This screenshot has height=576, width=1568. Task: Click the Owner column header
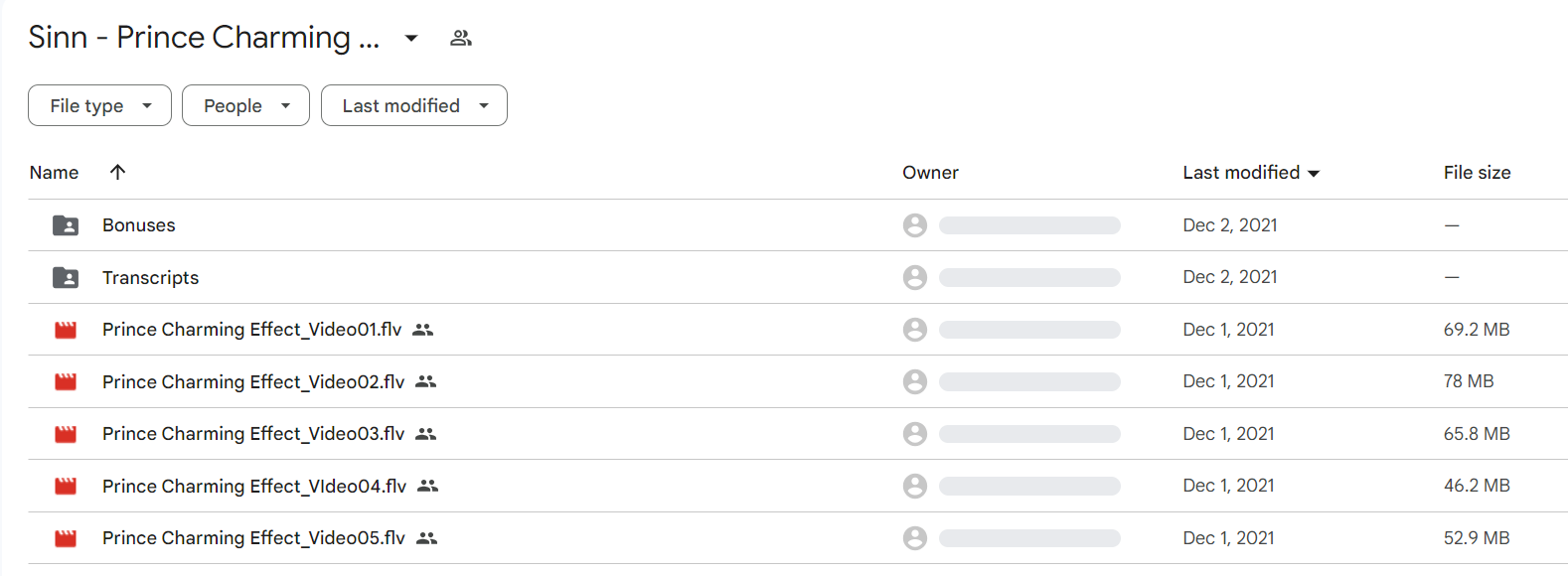[x=930, y=173]
